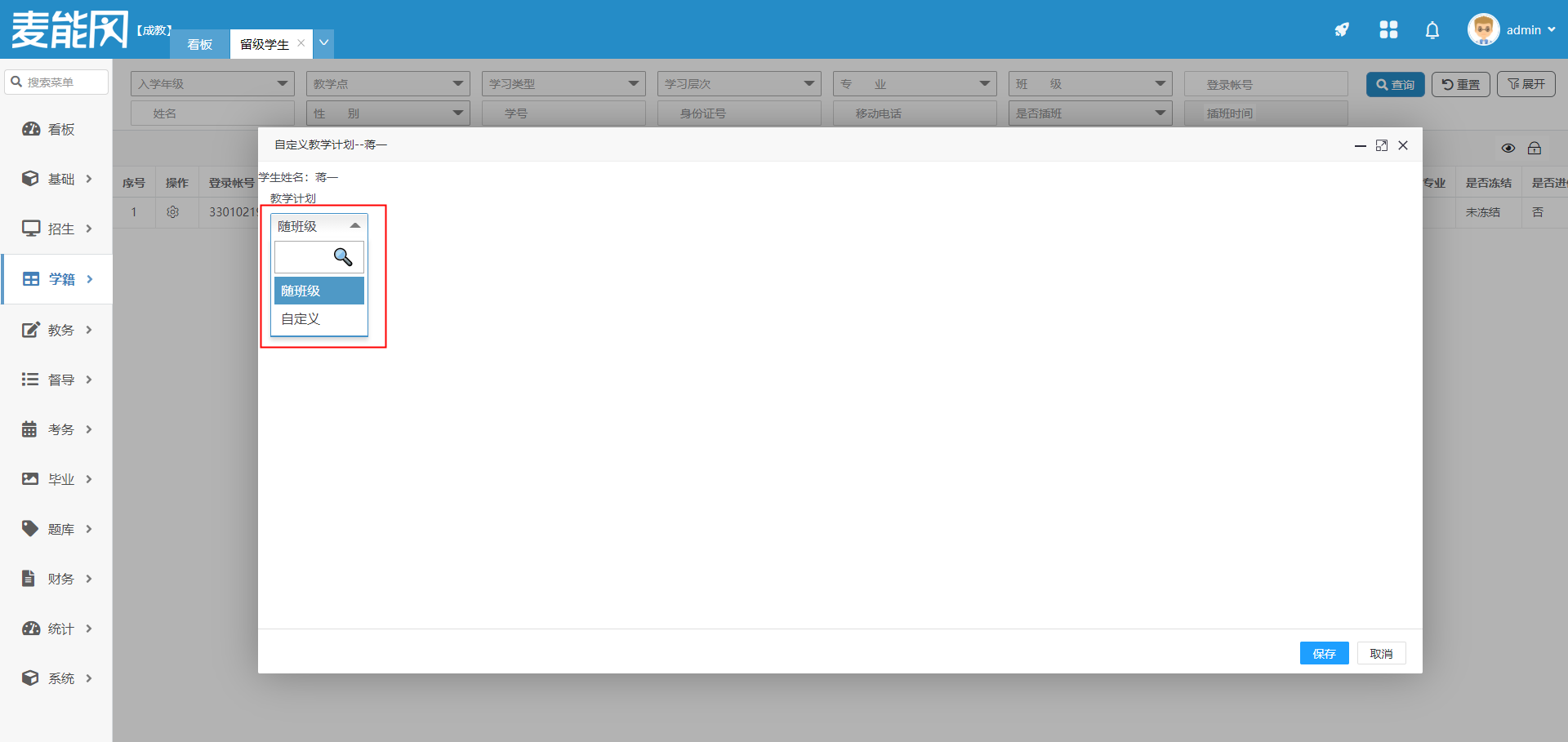Open the four-square apps grid icon

pos(1388,30)
